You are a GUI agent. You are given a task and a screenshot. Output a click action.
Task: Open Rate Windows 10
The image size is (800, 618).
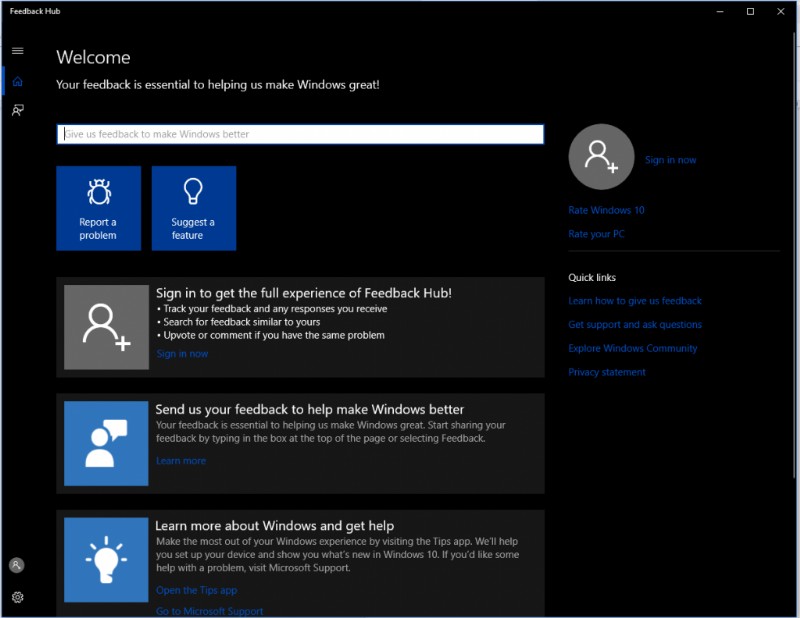coord(605,210)
